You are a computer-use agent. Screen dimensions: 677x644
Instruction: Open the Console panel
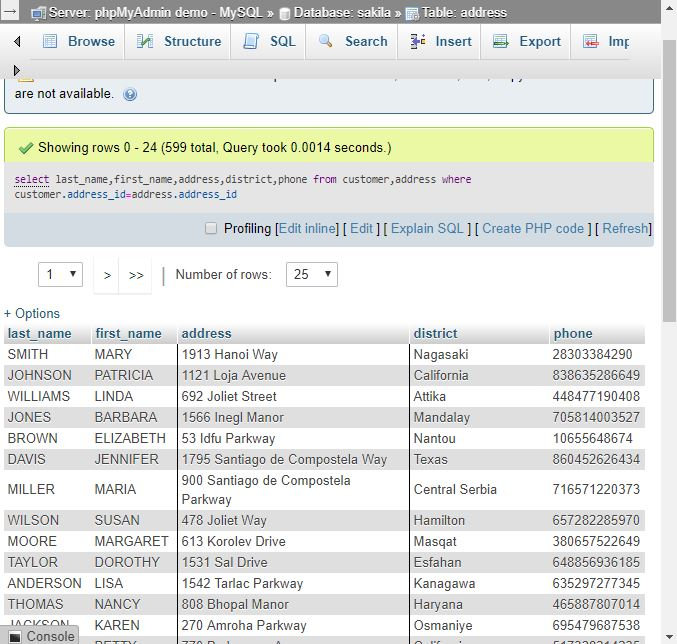click(40, 636)
